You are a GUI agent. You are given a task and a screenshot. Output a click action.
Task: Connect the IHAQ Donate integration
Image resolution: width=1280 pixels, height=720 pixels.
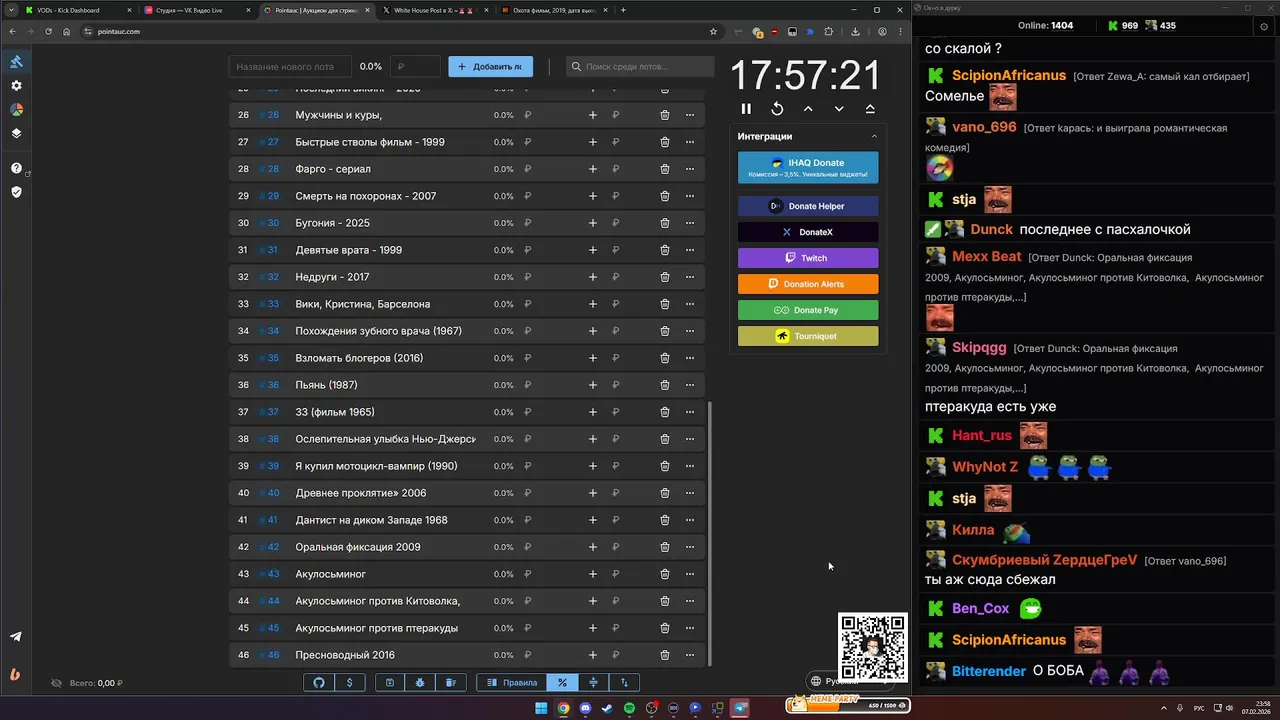808,168
